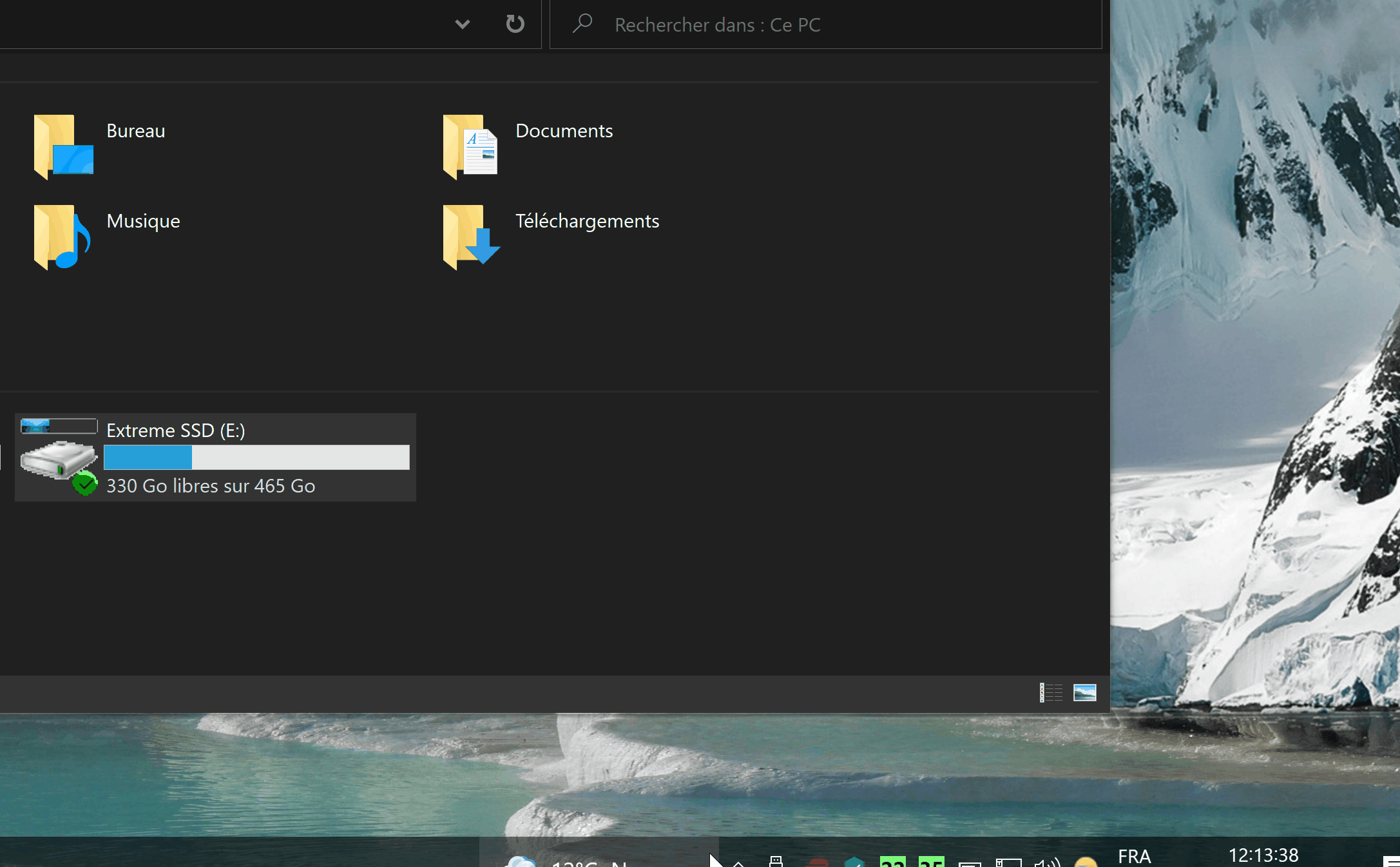The height and width of the screenshot is (867, 1400).
Task: Click the Téléchargements folder label
Action: point(587,221)
